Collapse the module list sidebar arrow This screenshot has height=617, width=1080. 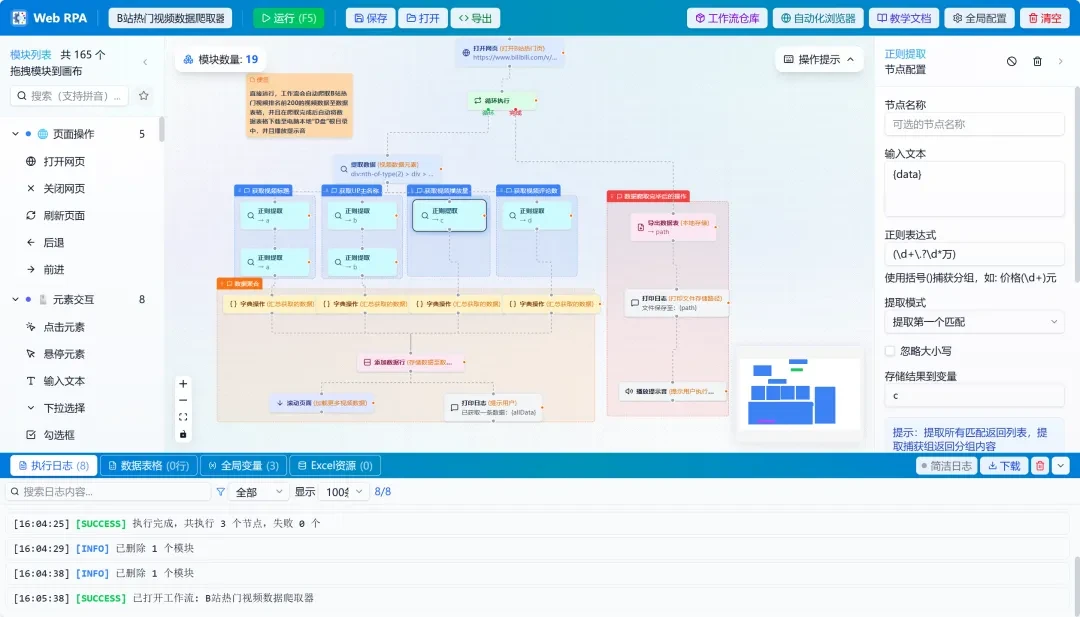[x=145, y=63]
